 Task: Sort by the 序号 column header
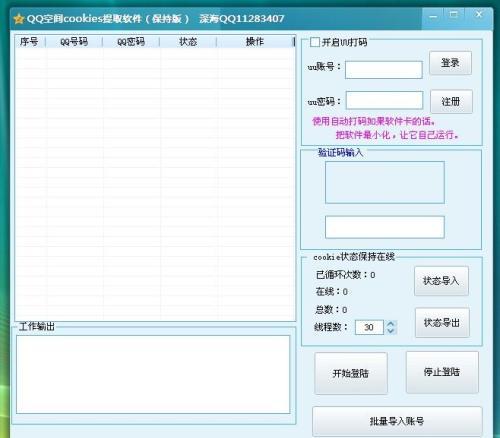(30, 42)
